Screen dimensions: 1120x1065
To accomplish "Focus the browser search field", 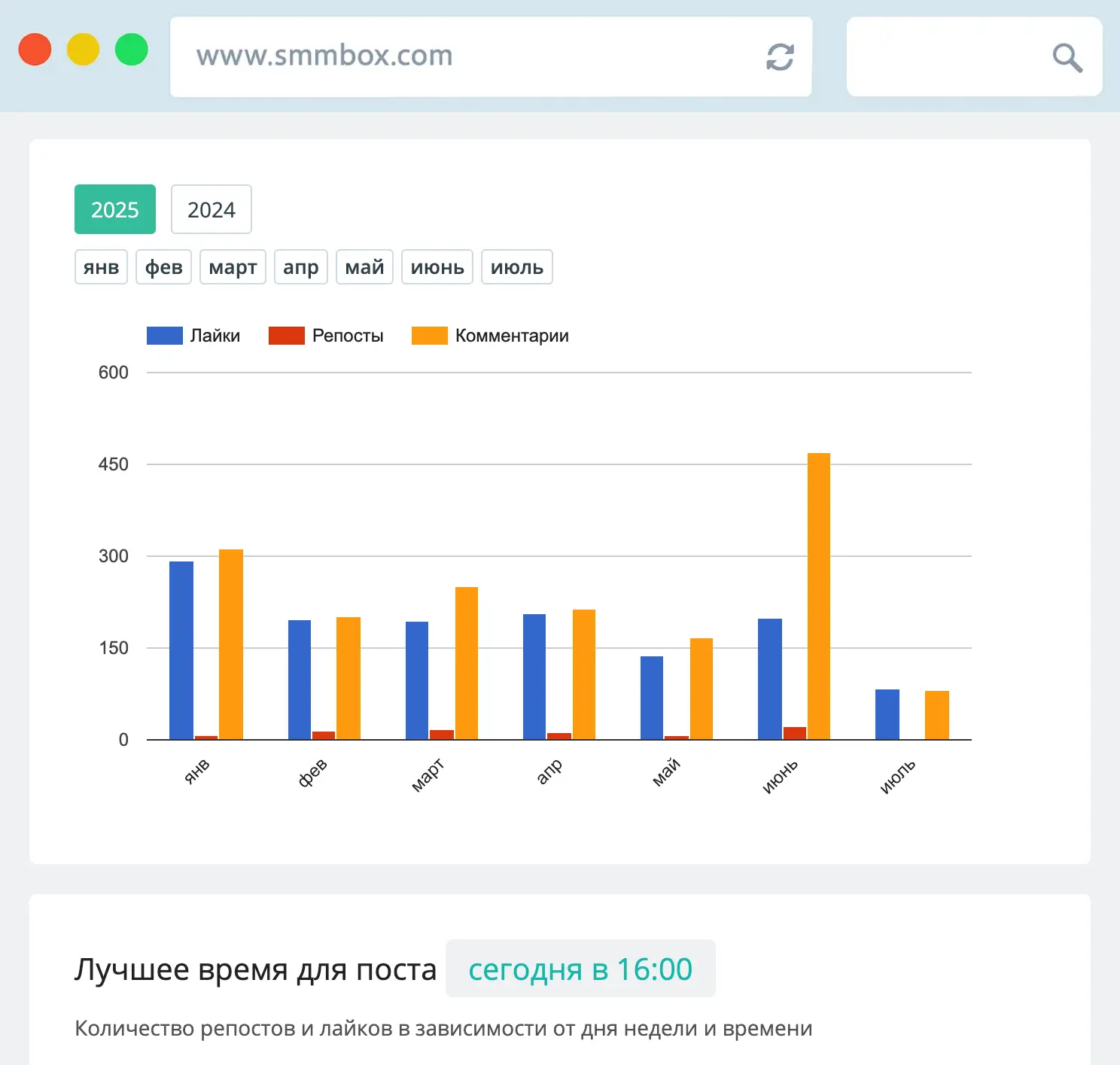I will (974, 57).
